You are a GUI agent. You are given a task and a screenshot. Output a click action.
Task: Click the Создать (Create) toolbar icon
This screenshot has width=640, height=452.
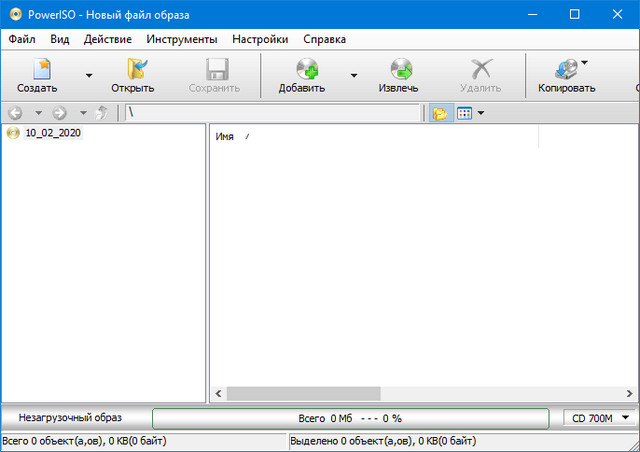(x=37, y=69)
